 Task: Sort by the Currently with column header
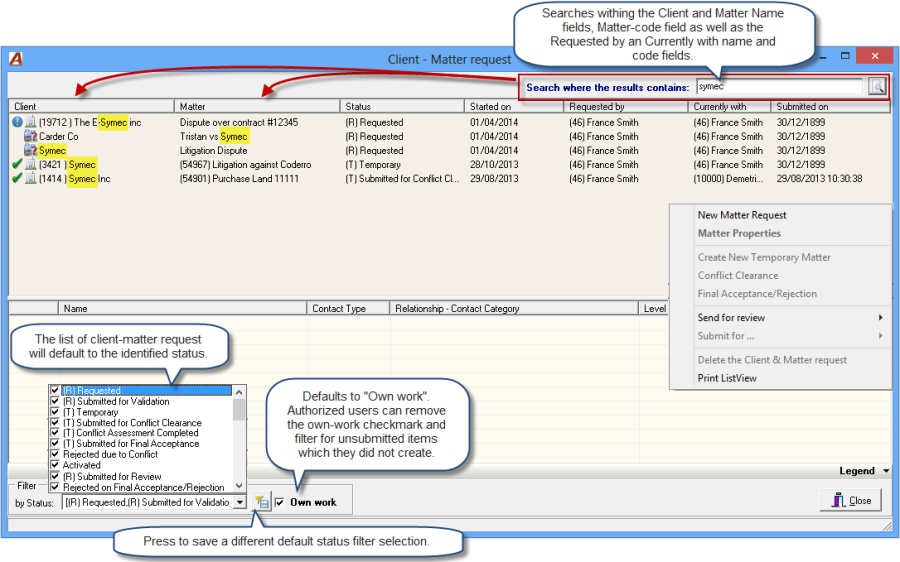pos(730,106)
